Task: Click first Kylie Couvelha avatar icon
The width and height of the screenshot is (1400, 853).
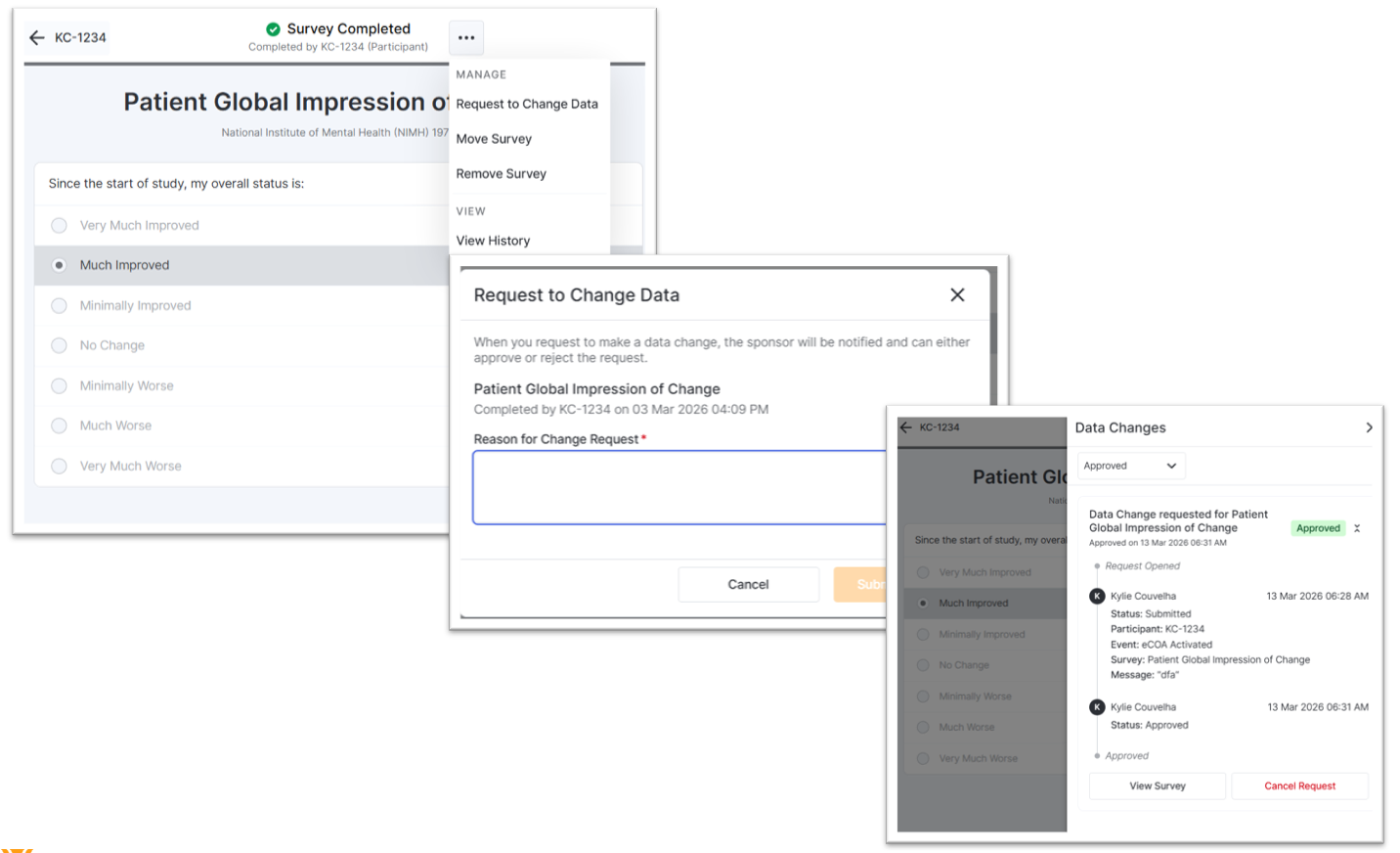Action: (x=1097, y=596)
